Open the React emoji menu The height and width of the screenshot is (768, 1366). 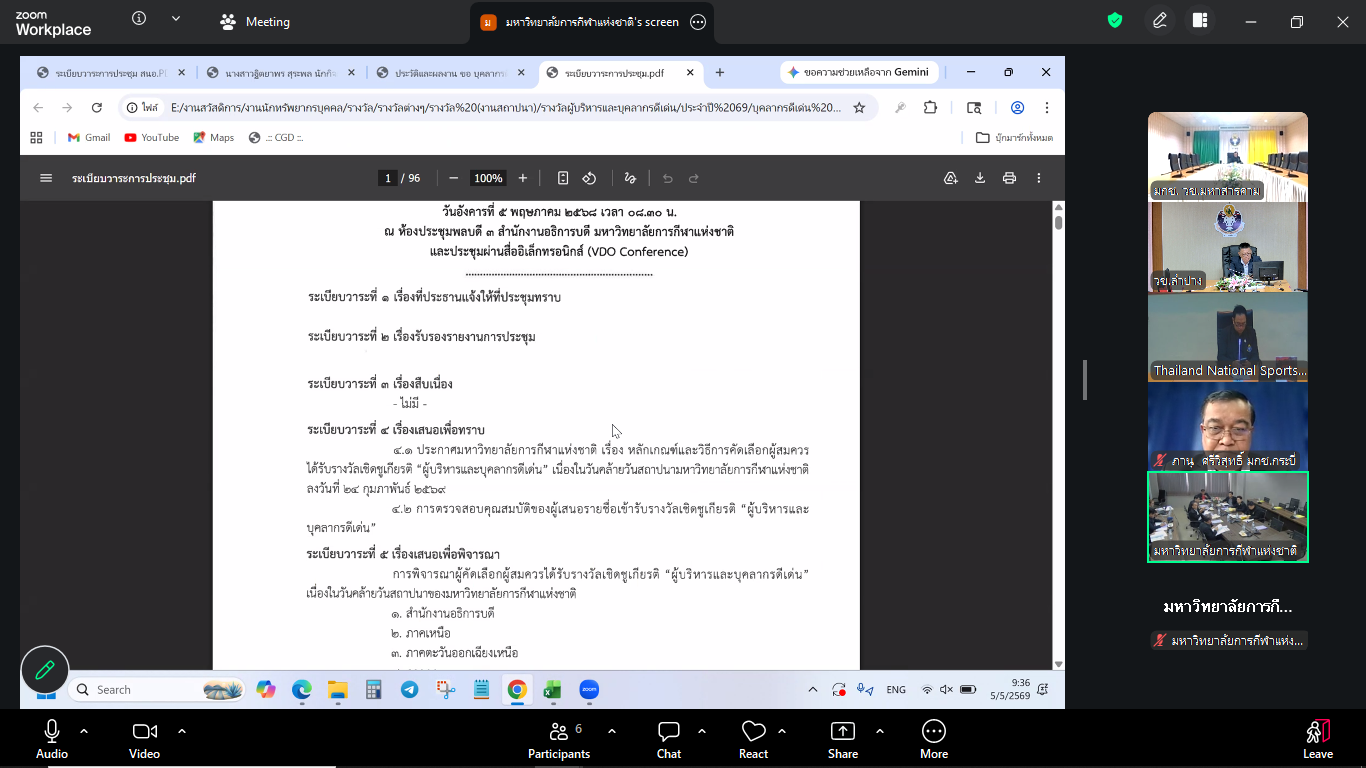pyautogui.click(x=753, y=740)
